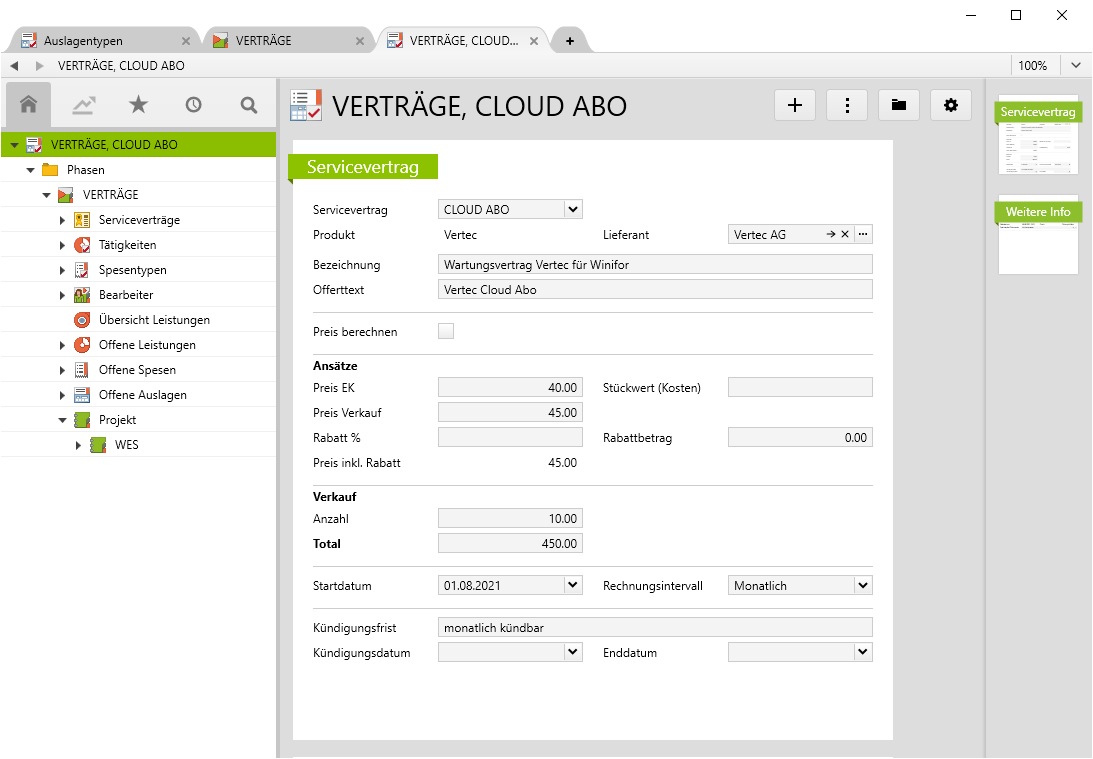Open the settings gear button
The image size is (1093, 759).
pos(951,105)
